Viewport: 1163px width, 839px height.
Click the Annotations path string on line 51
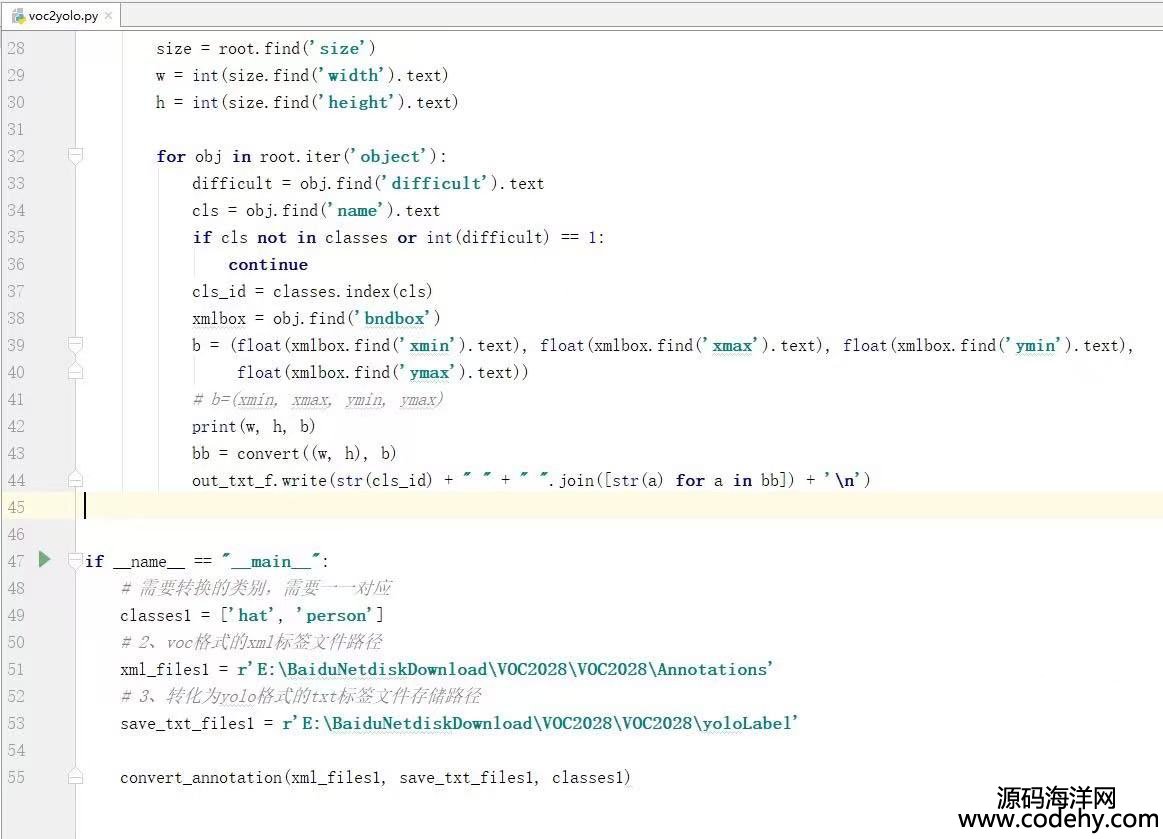(505, 669)
